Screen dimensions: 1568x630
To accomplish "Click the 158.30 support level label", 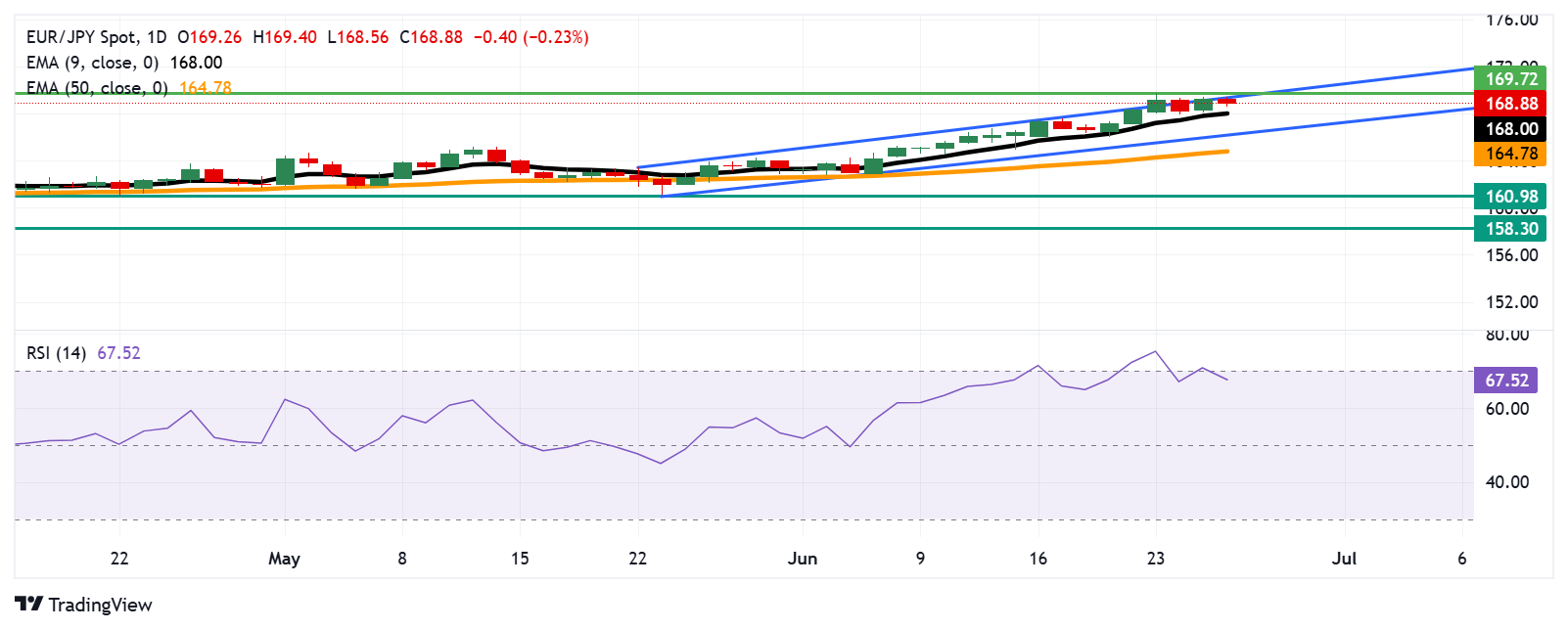I will click(1511, 229).
